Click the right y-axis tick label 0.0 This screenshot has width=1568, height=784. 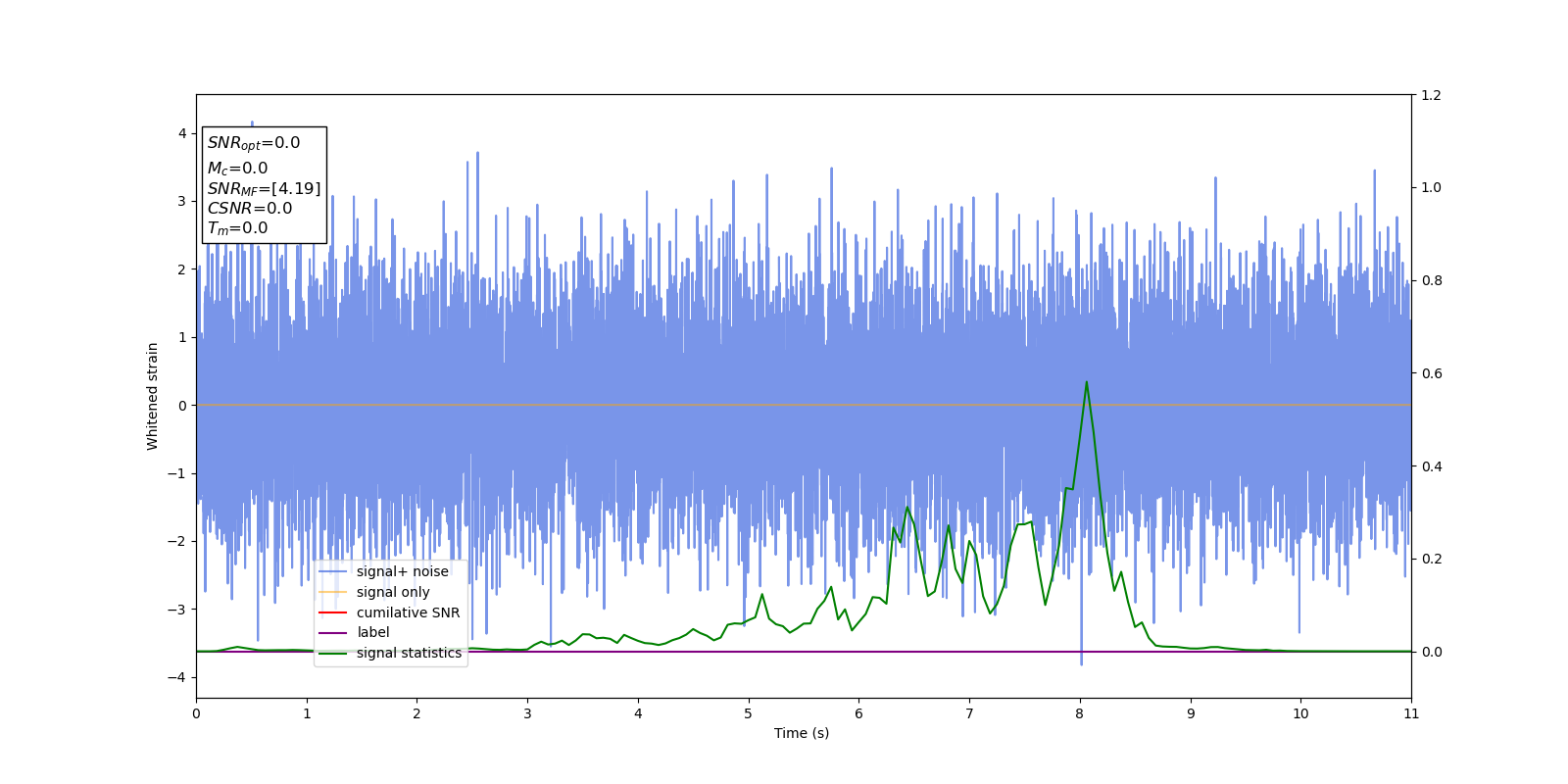(x=1431, y=652)
